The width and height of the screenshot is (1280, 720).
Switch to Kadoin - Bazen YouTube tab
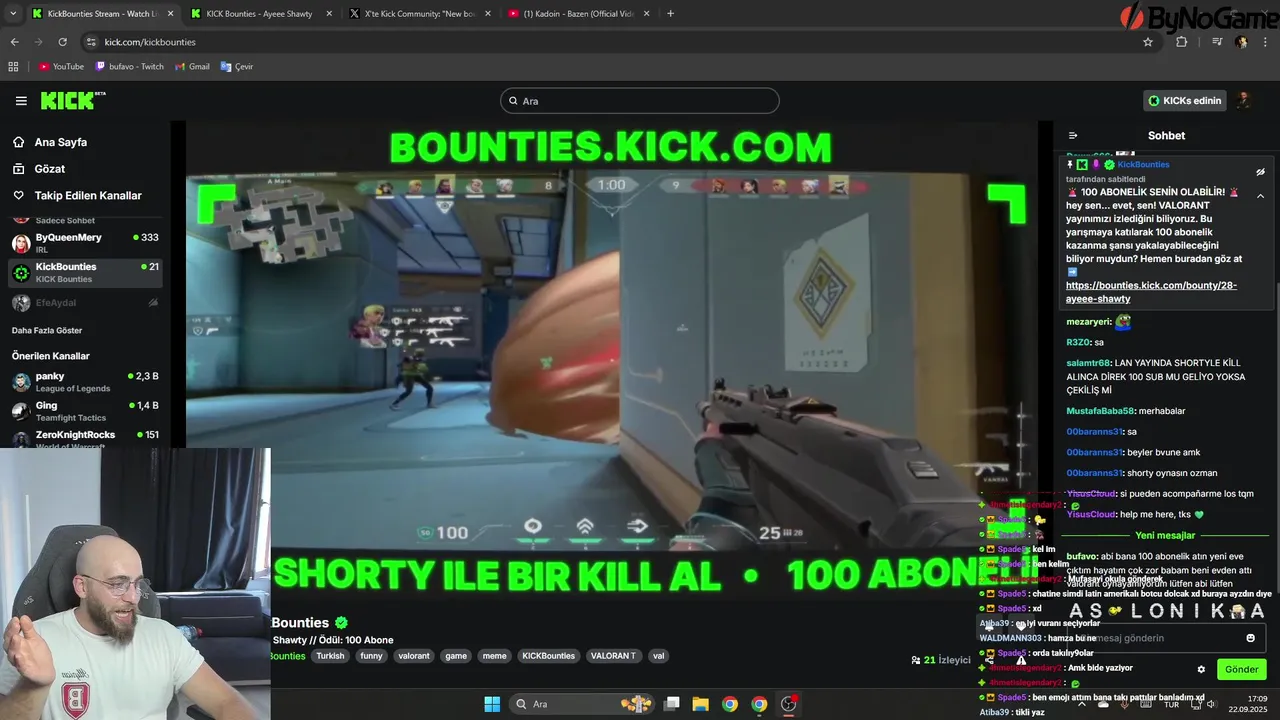pyautogui.click(x=578, y=14)
